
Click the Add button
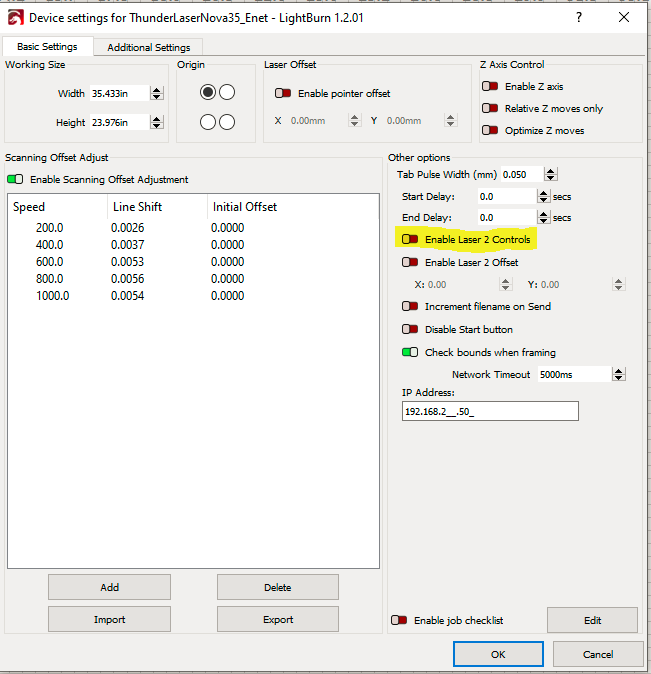coord(109,587)
